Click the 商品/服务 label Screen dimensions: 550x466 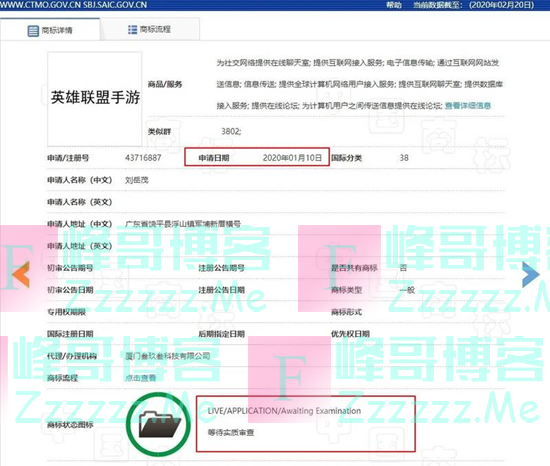(x=165, y=84)
